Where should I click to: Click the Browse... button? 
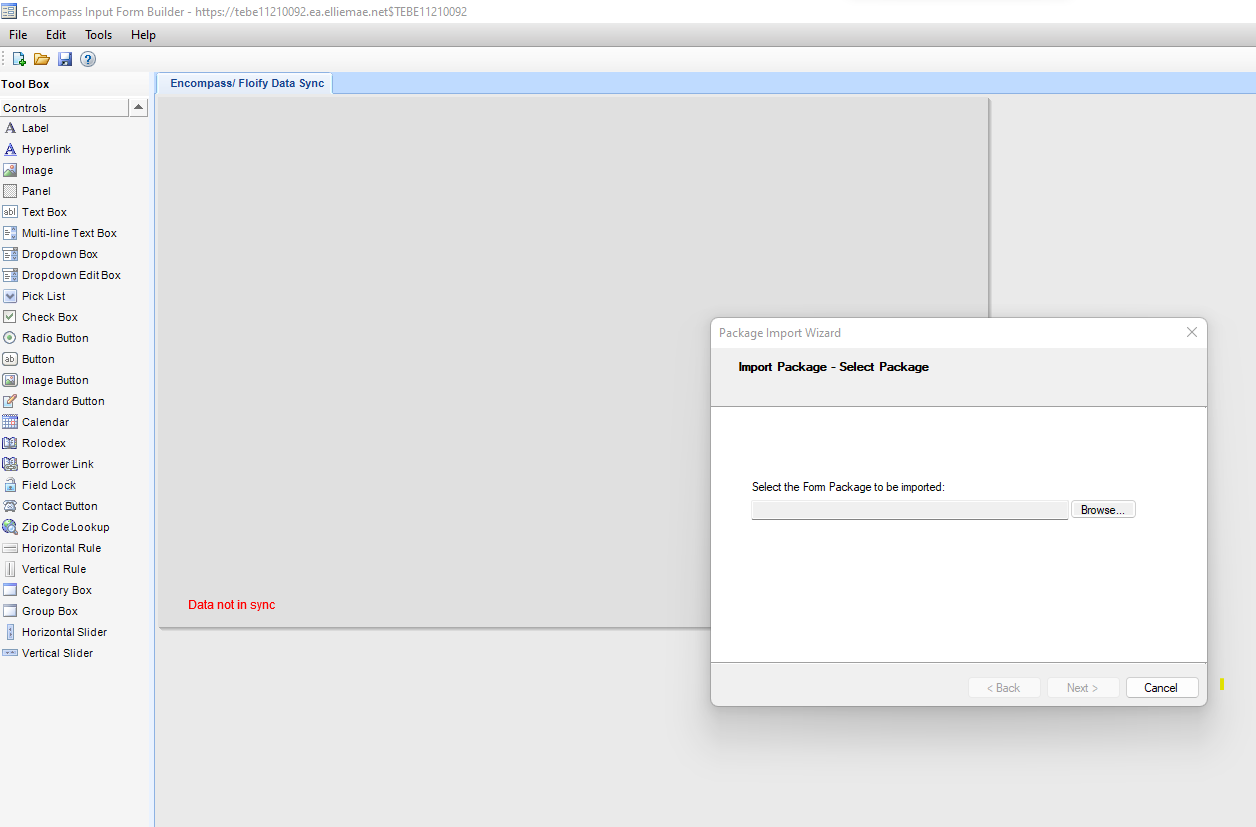pos(1102,510)
